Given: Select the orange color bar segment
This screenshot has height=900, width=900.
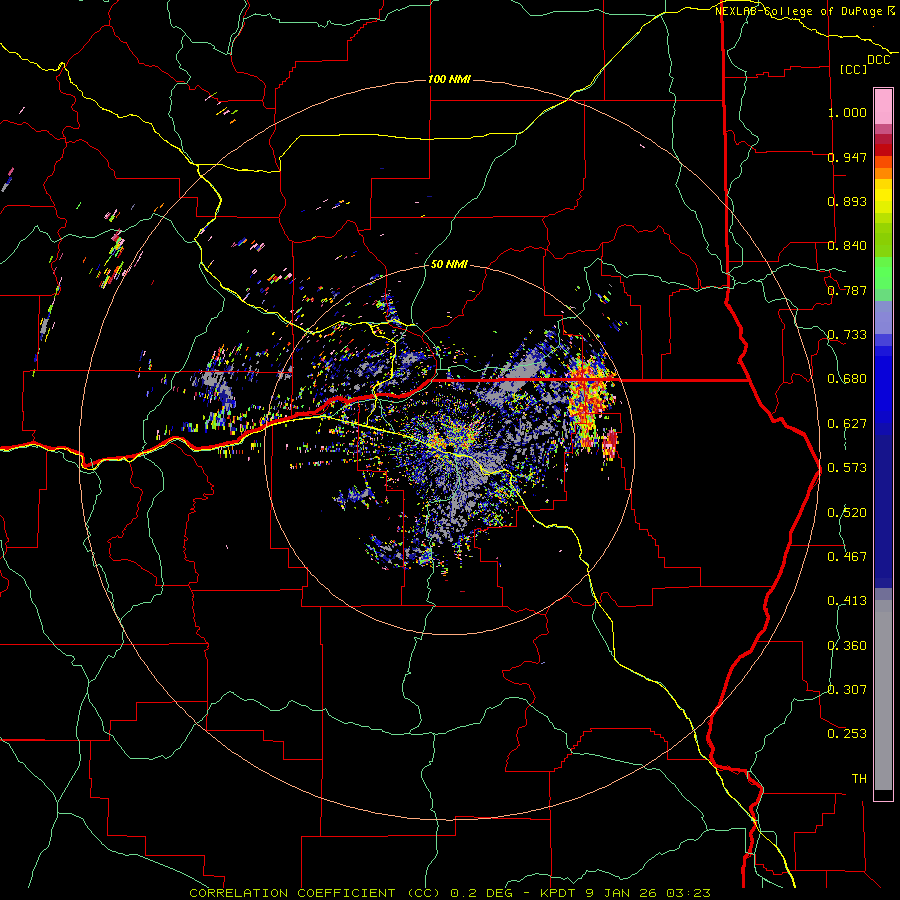Looking at the screenshot, I should pyautogui.click(x=883, y=173).
